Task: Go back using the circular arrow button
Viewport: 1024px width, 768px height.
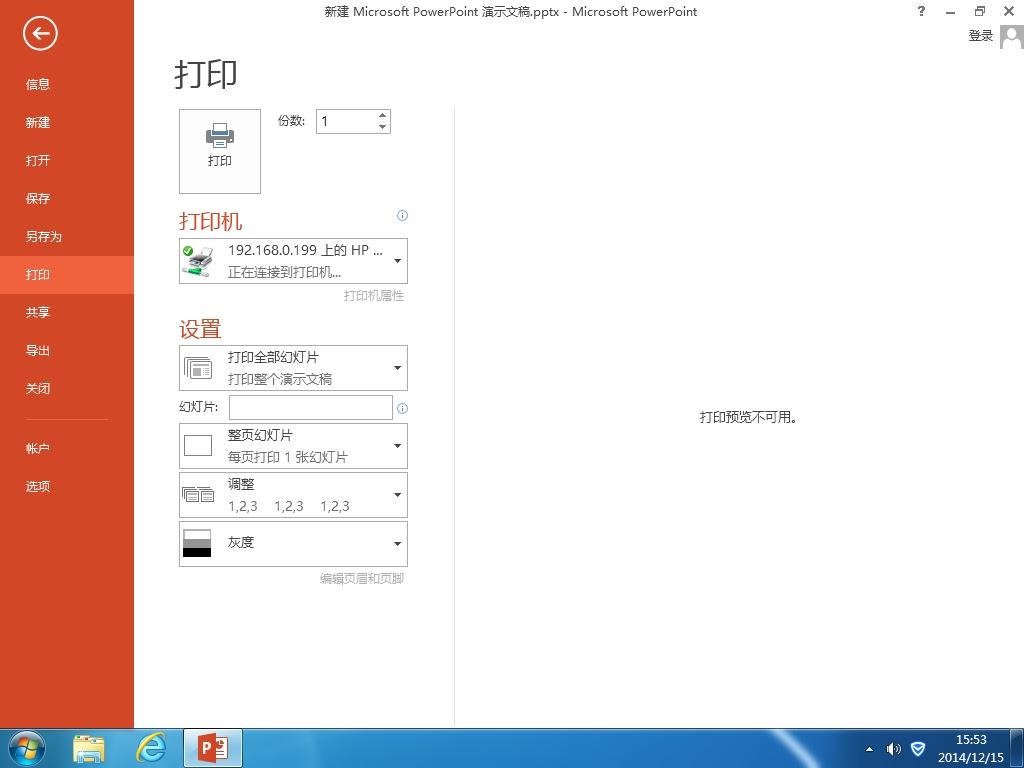Action: click(x=40, y=33)
